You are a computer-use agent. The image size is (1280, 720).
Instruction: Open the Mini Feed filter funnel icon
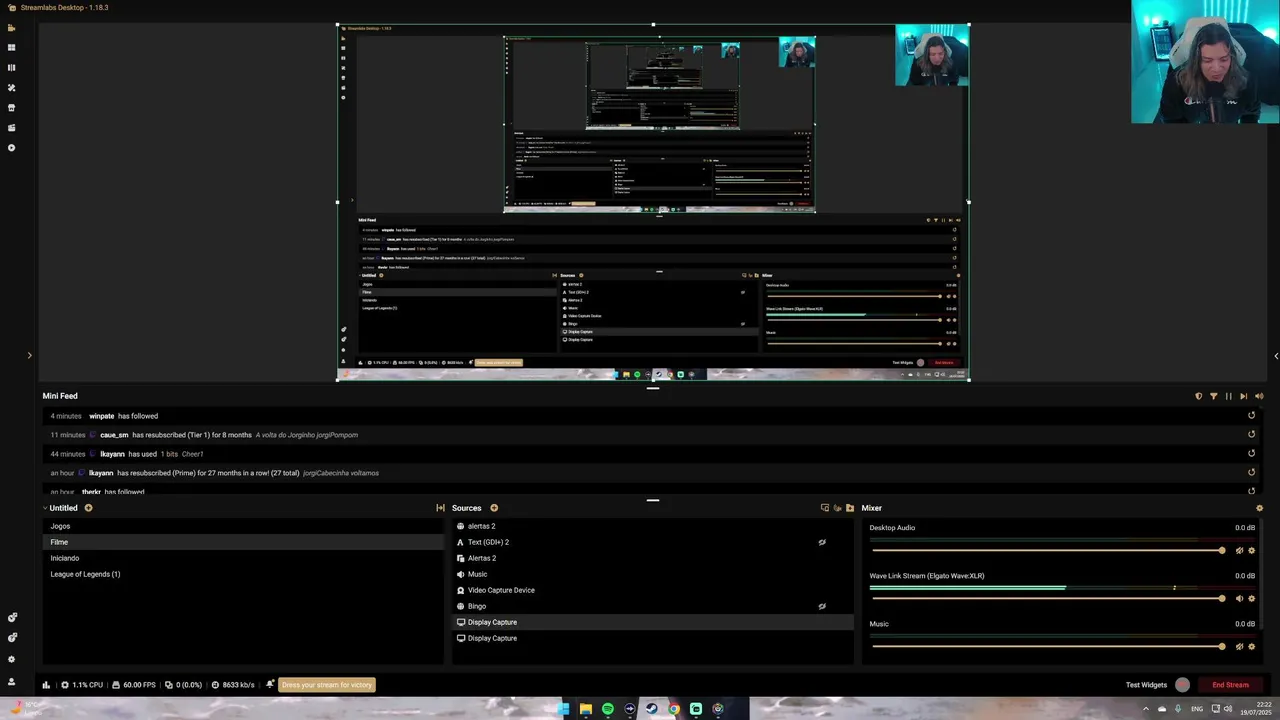tap(1214, 396)
